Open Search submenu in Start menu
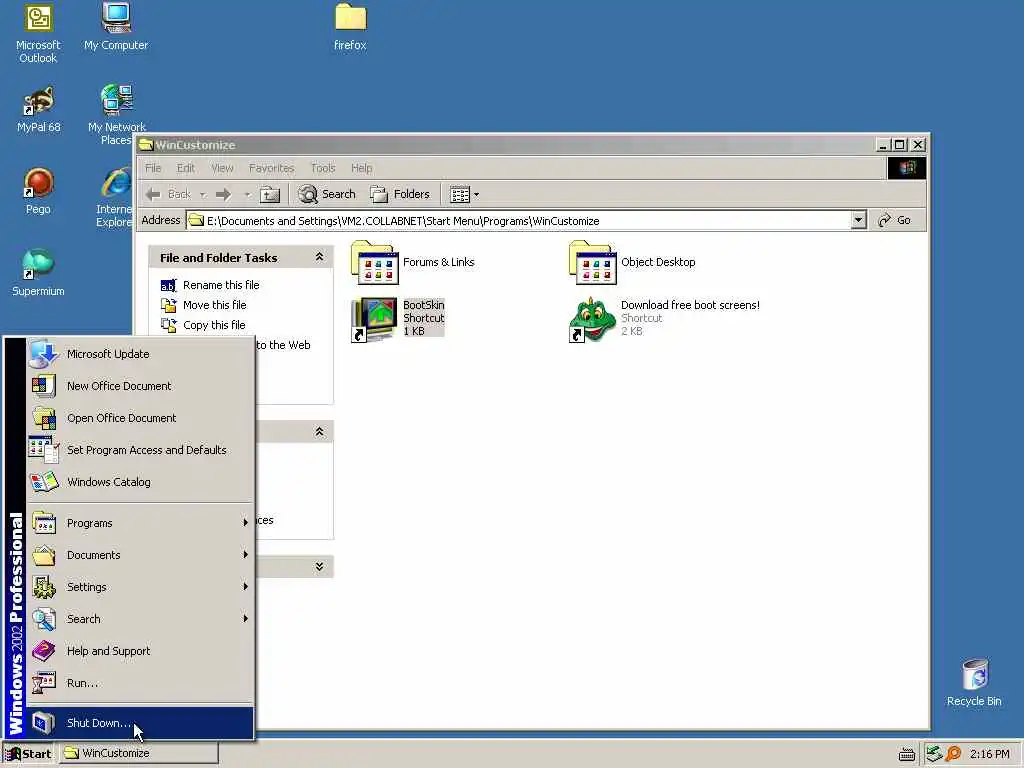 (x=140, y=619)
